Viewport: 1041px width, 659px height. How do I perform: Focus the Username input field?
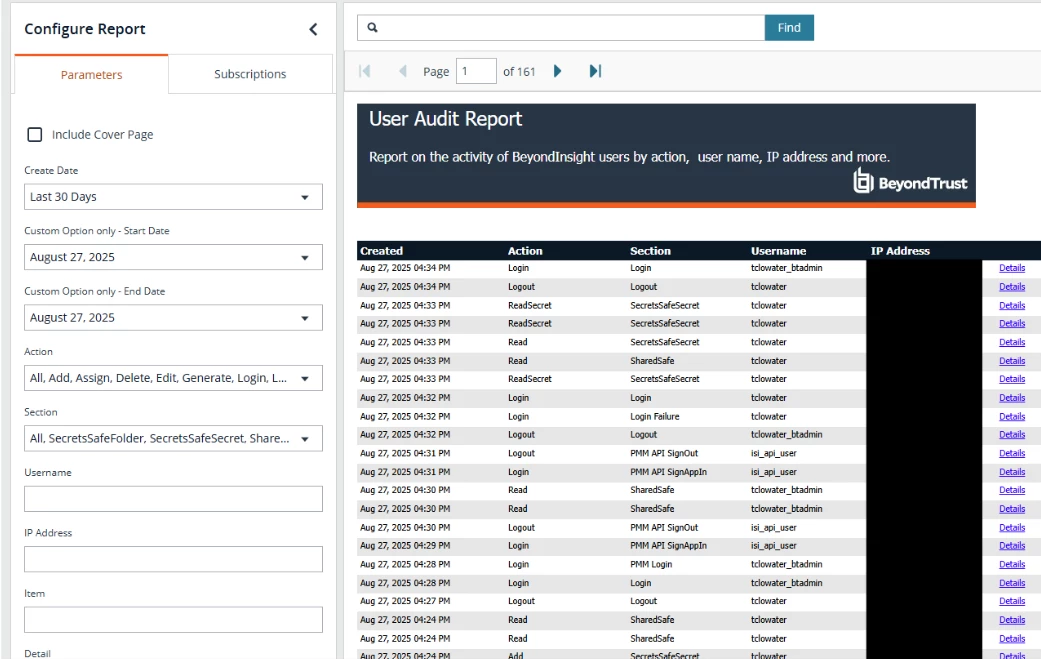pos(173,499)
